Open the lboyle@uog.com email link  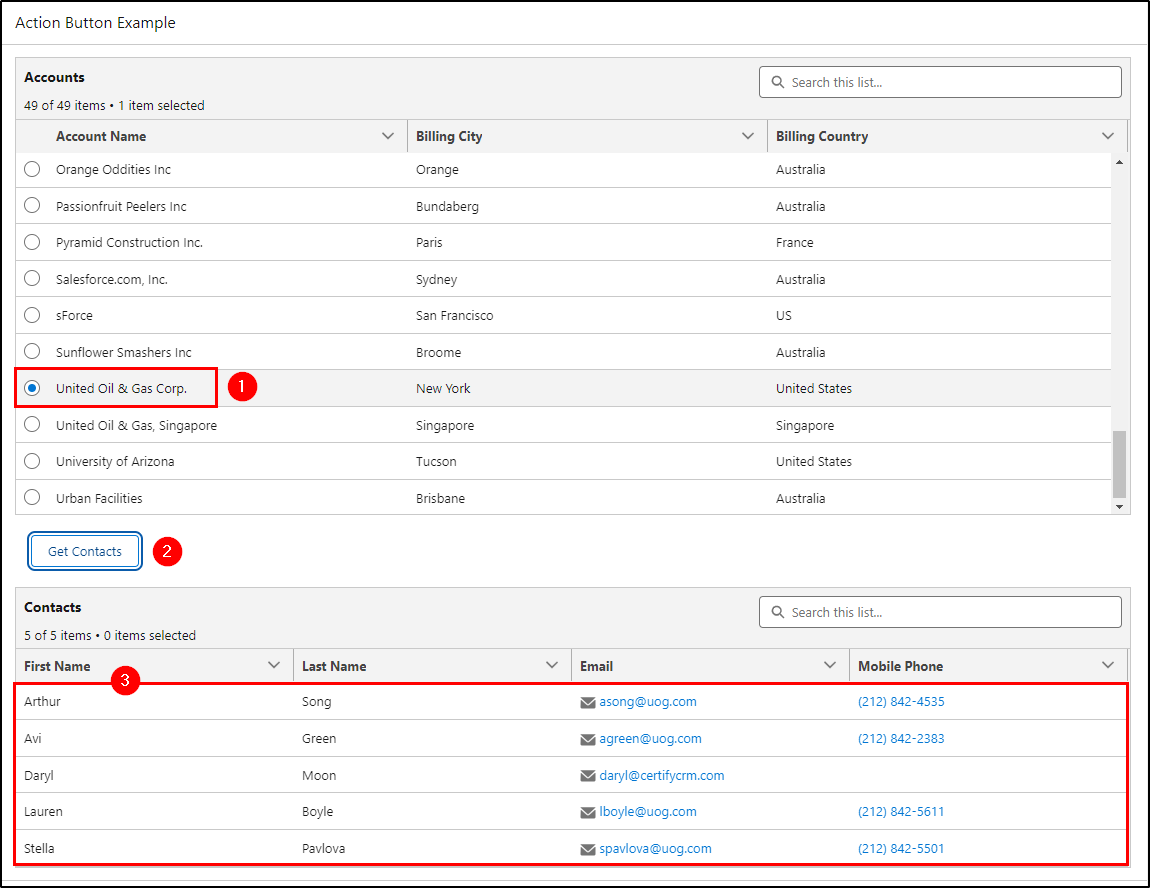pos(648,812)
